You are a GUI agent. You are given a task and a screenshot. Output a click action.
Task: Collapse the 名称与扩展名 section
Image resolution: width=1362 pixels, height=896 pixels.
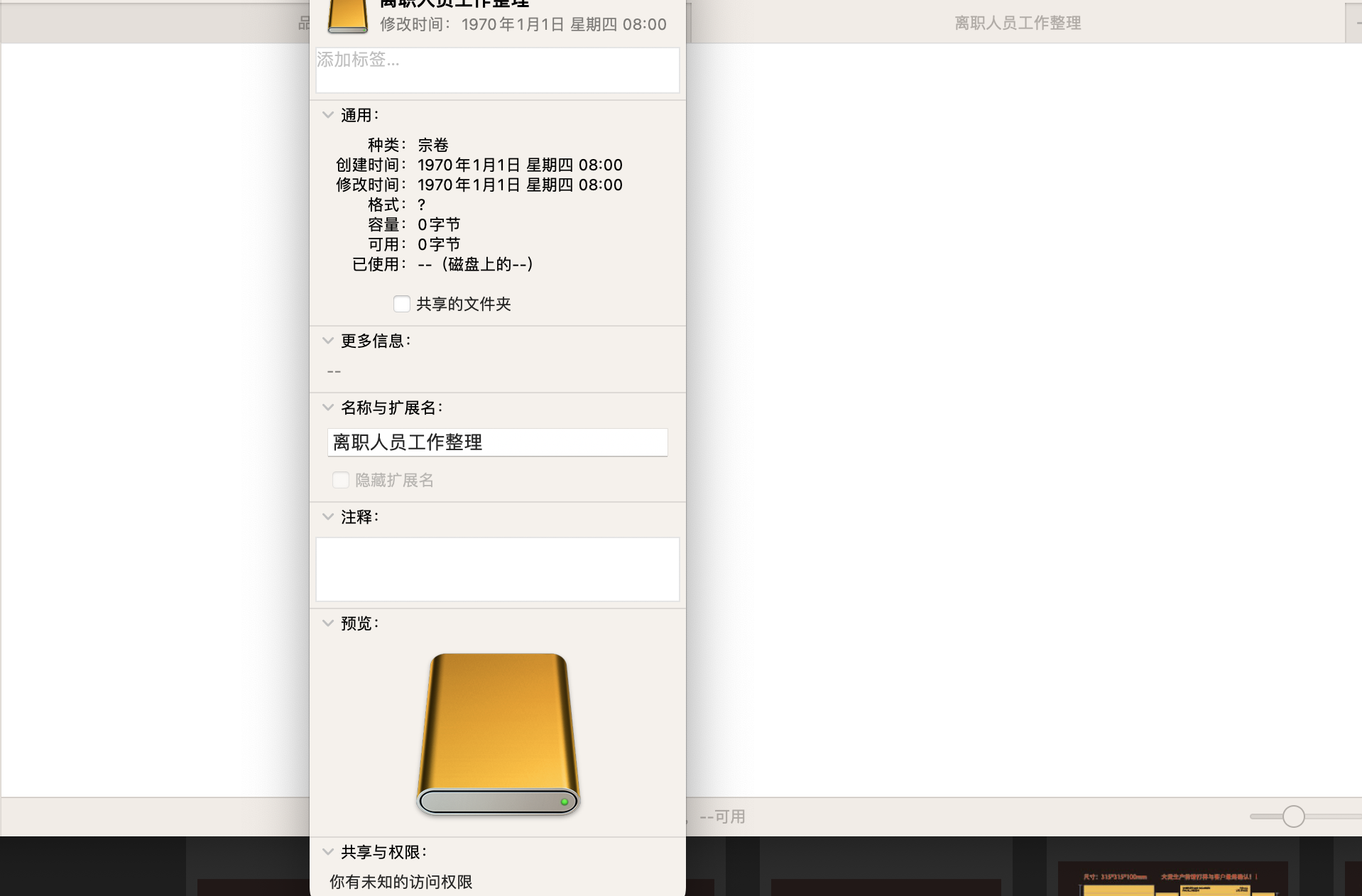[x=328, y=408]
